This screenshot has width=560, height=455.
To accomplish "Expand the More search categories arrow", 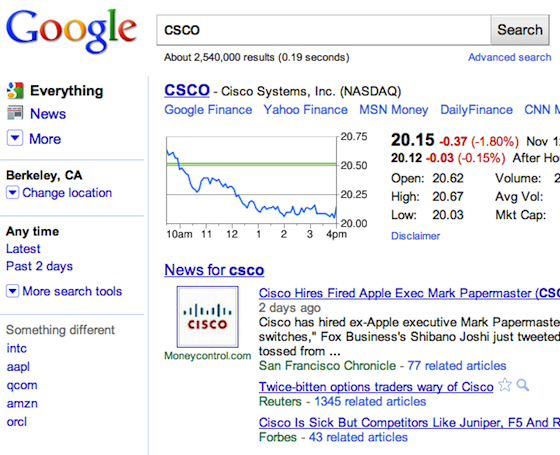I will tap(15, 138).
